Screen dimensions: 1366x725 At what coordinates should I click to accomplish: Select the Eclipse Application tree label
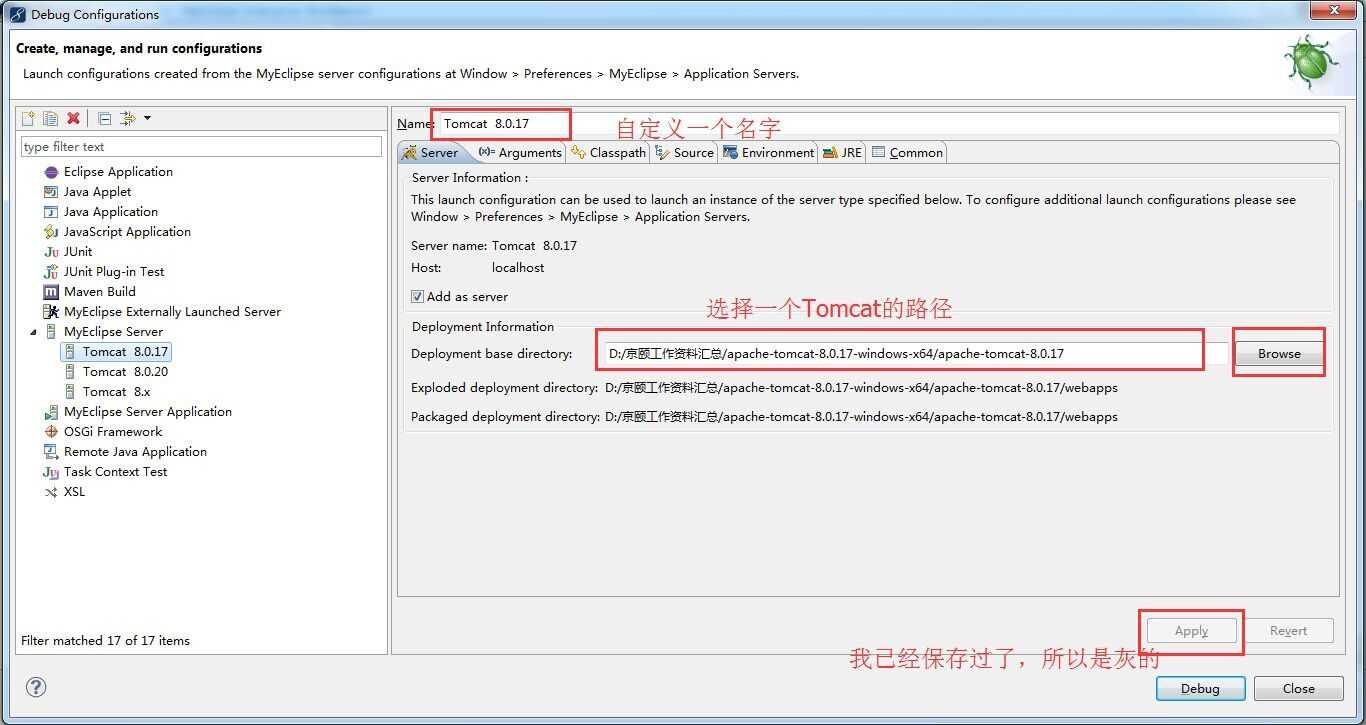(118, 172)
